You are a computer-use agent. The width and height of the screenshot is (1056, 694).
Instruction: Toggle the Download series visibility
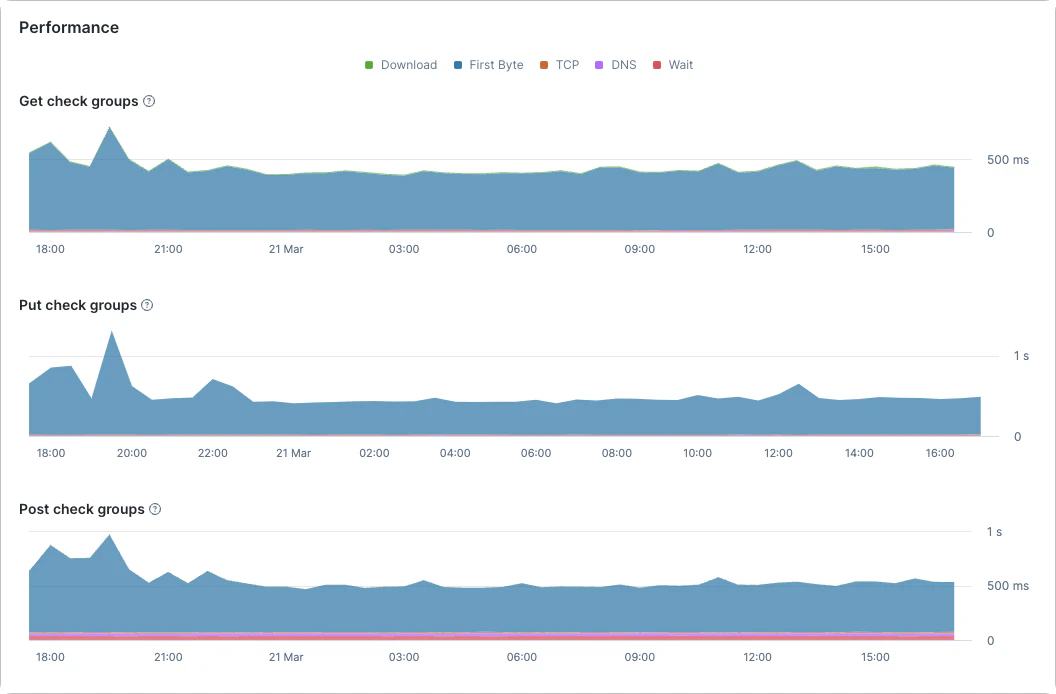click(x=400, y=64)
